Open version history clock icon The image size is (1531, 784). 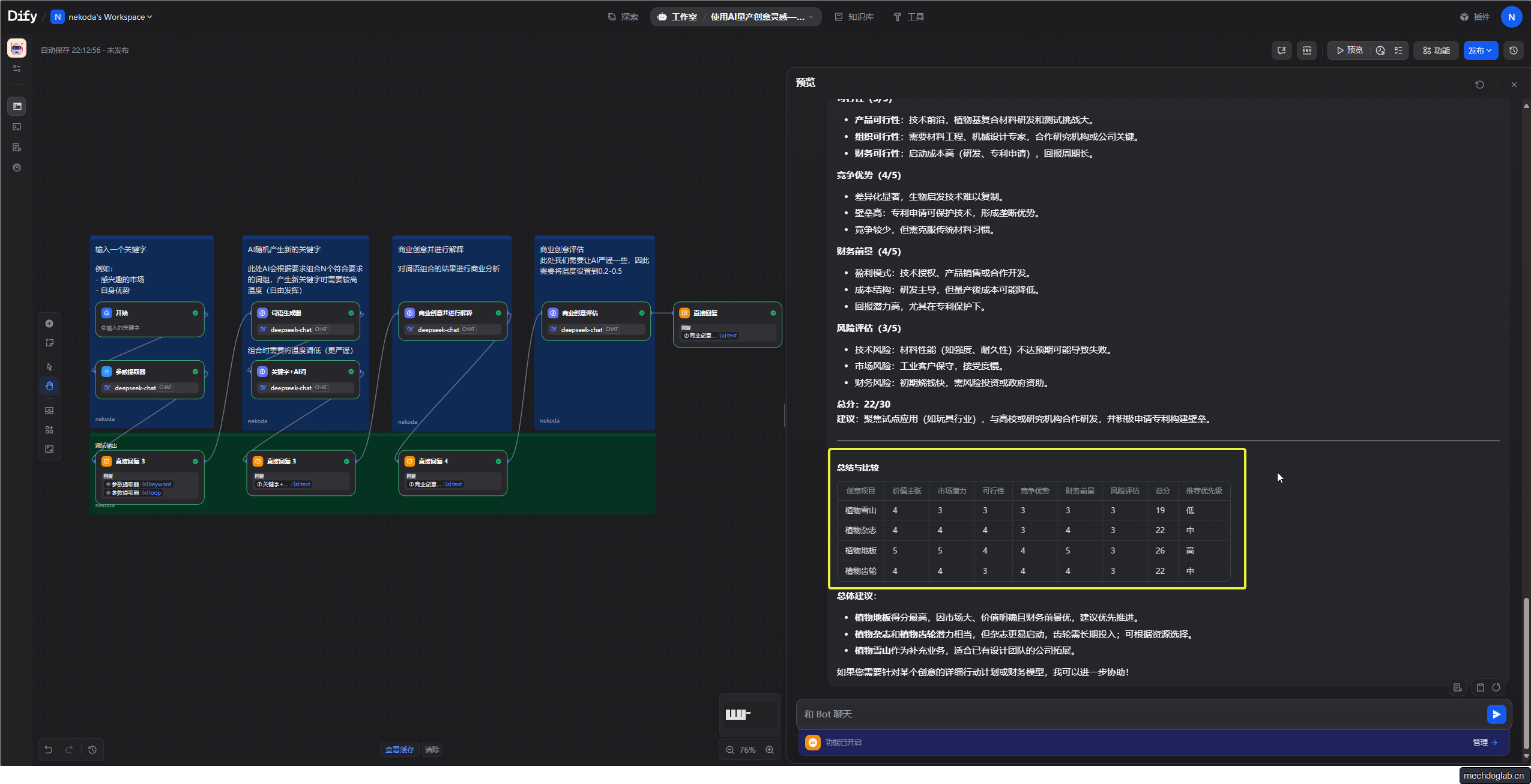pos(1513,50)
